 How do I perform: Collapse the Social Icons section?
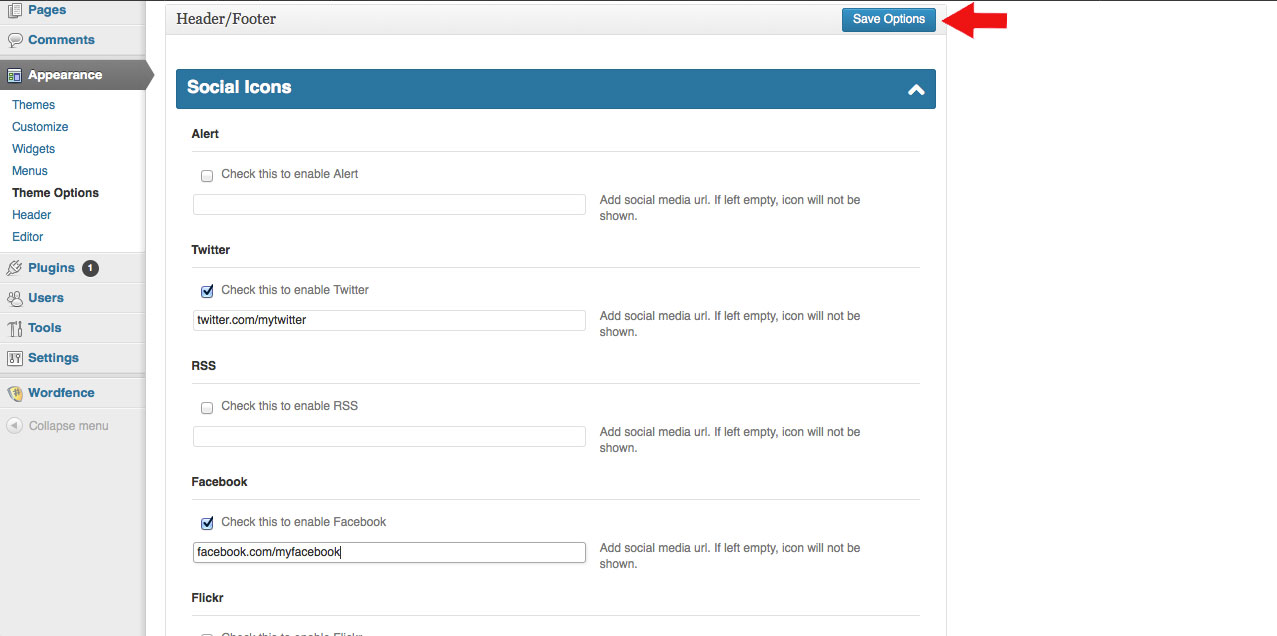pos(915,89)
